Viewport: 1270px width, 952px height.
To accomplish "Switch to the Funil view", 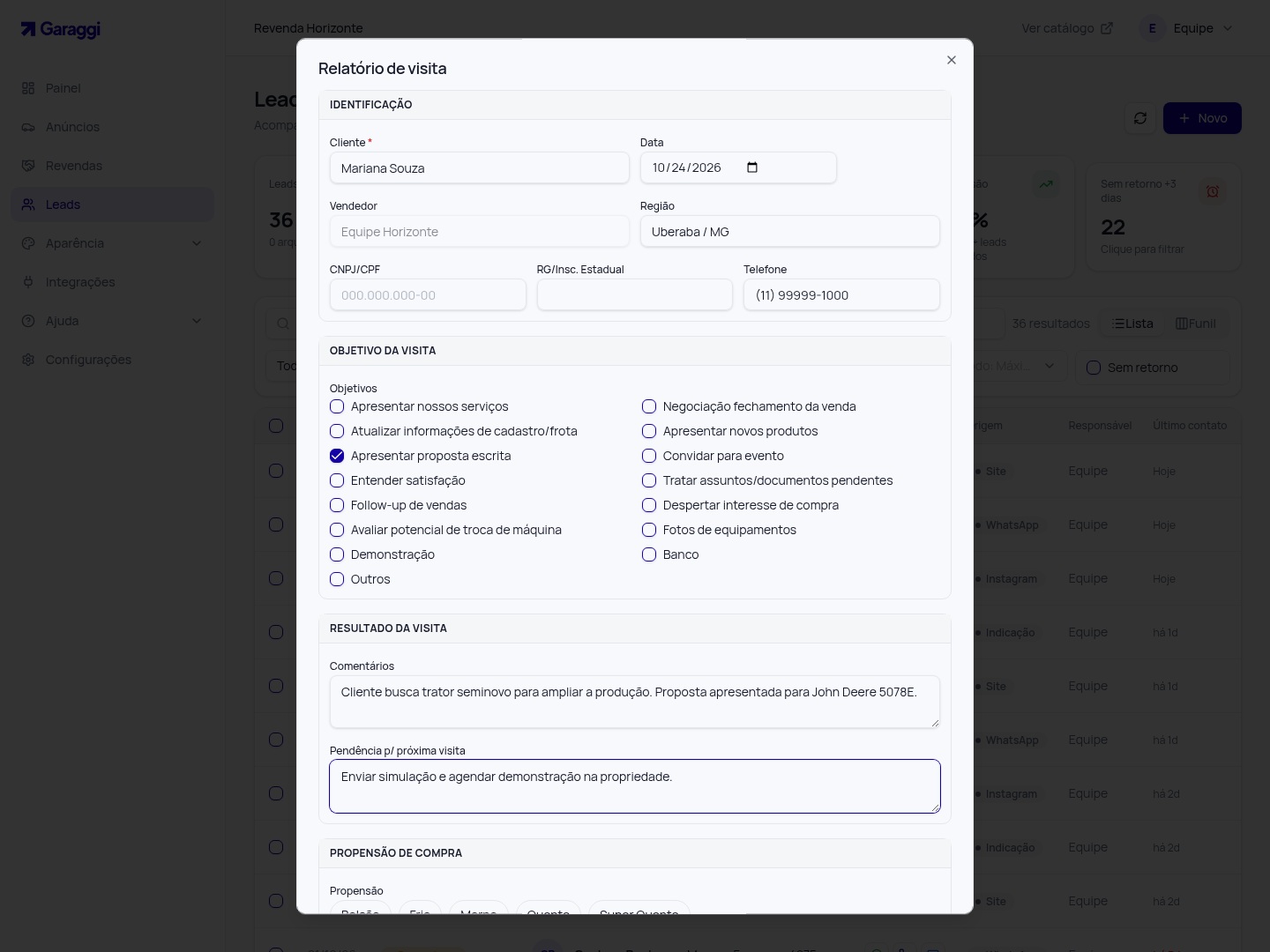I will click(1196, 324).
